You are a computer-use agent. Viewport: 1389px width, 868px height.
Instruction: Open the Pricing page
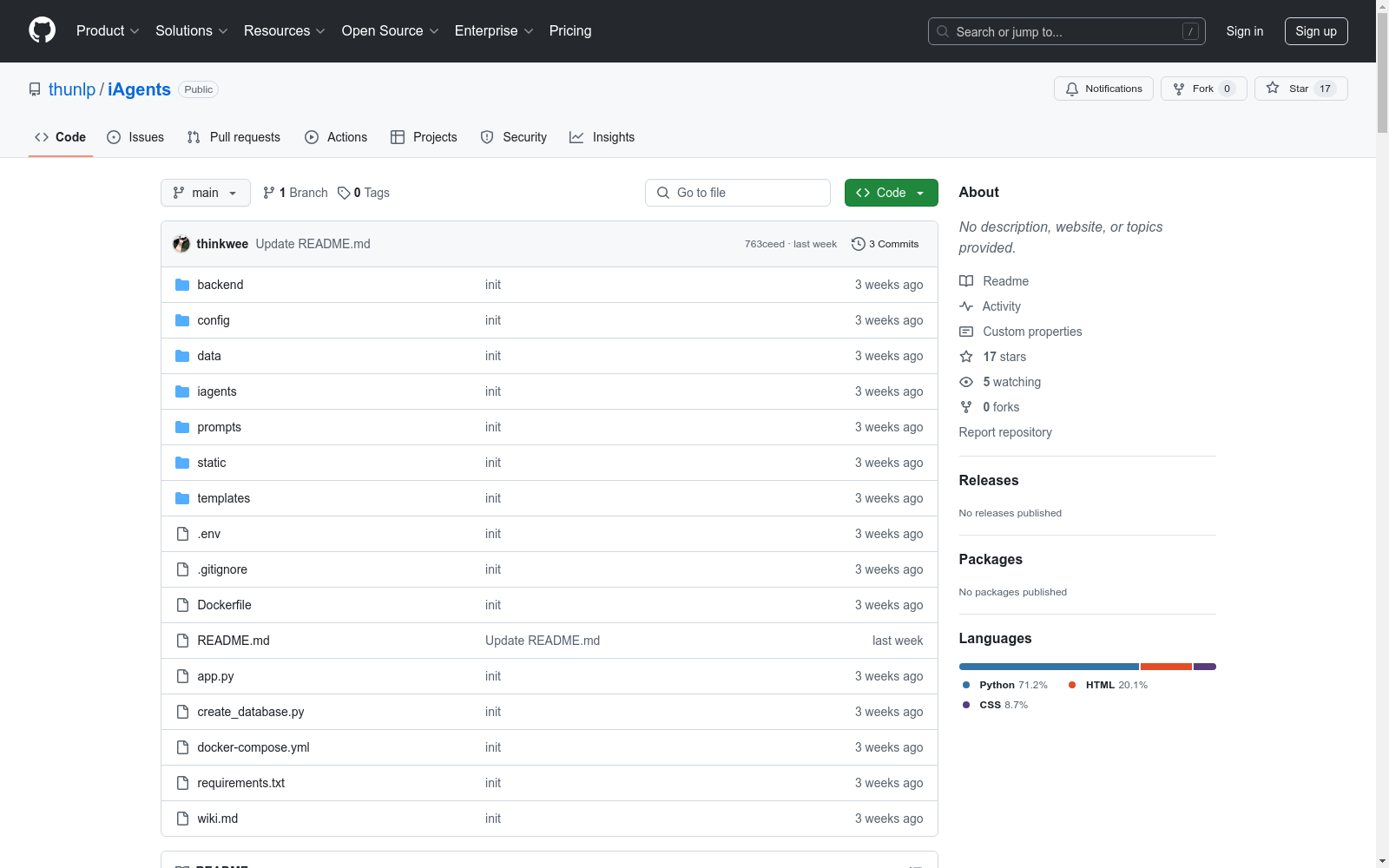570,31
